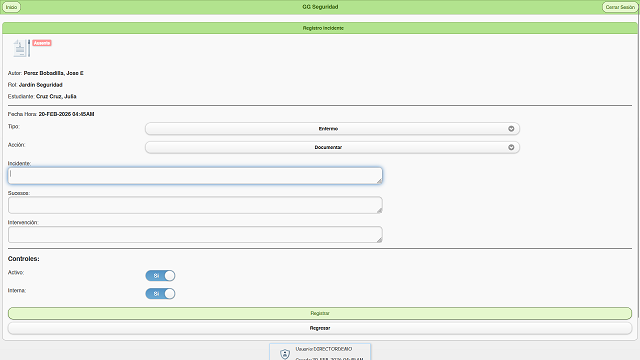Click the date 20-FEB-2026 04:45AM
The image size is (640, 360).
(66, 114)
